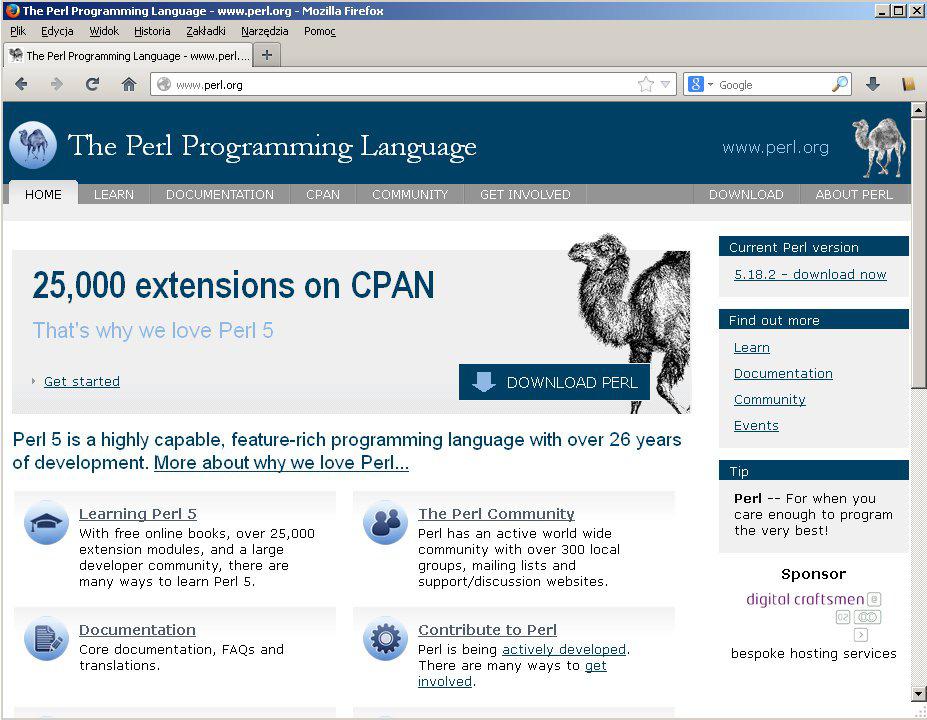
Task: Open the Google search engine selector
Action: [700, 85]
